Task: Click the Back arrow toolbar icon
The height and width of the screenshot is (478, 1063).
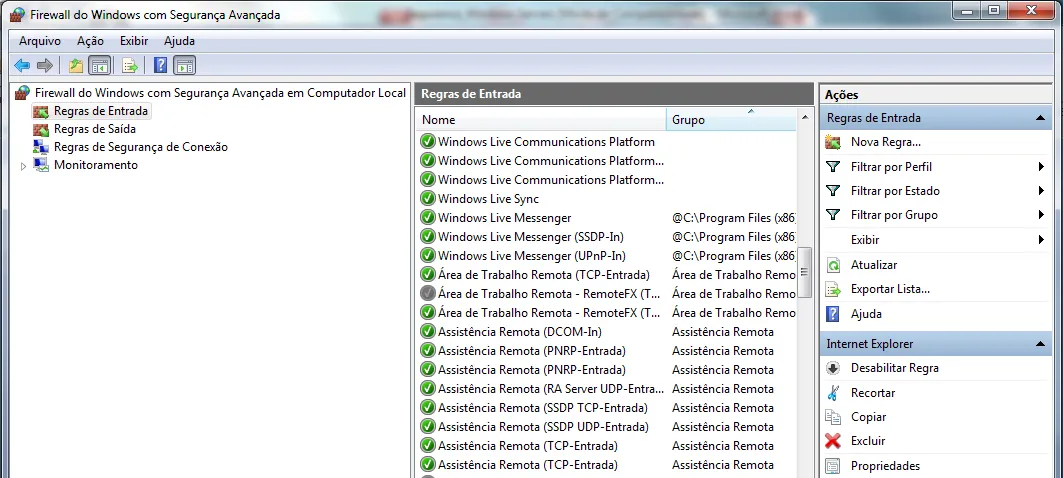Action: click(22, 65)
